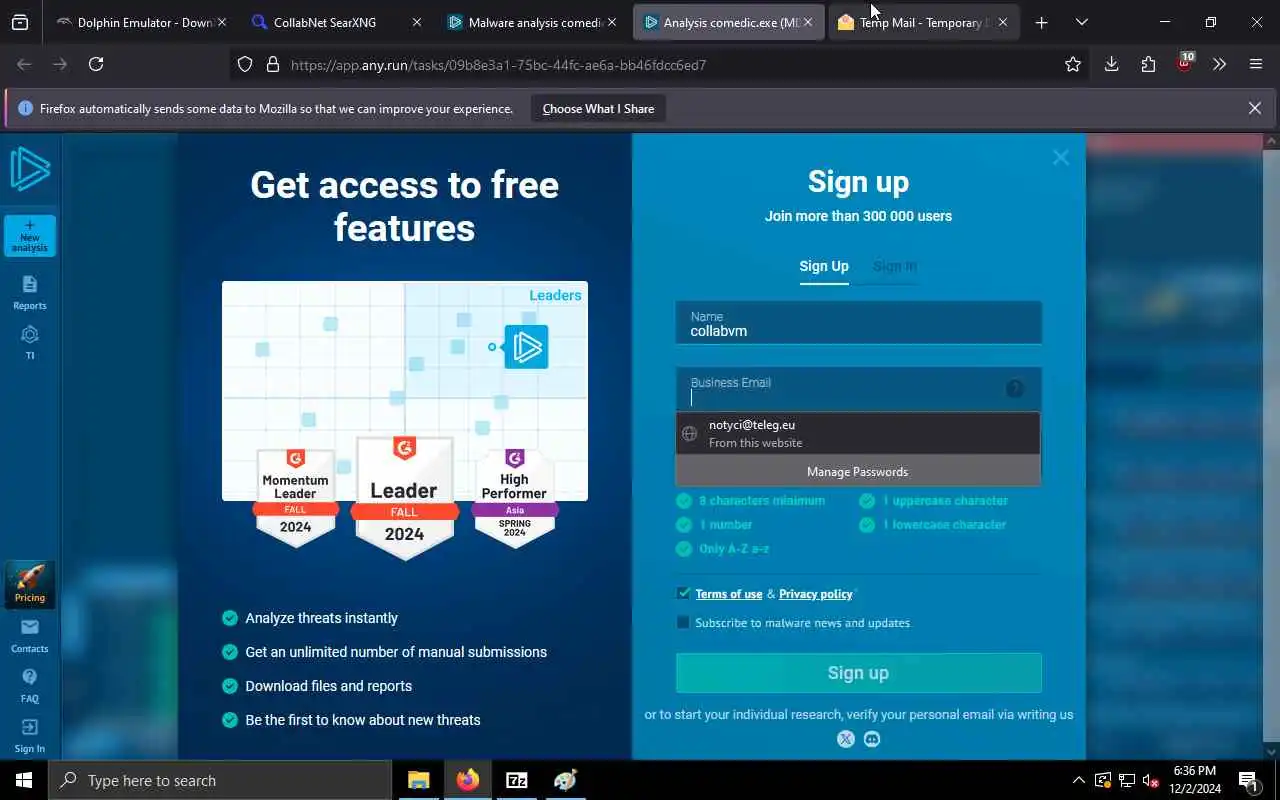Open the Terms of use link
1280x800 pixels.
pyautogui.click(x=729, y=594)
